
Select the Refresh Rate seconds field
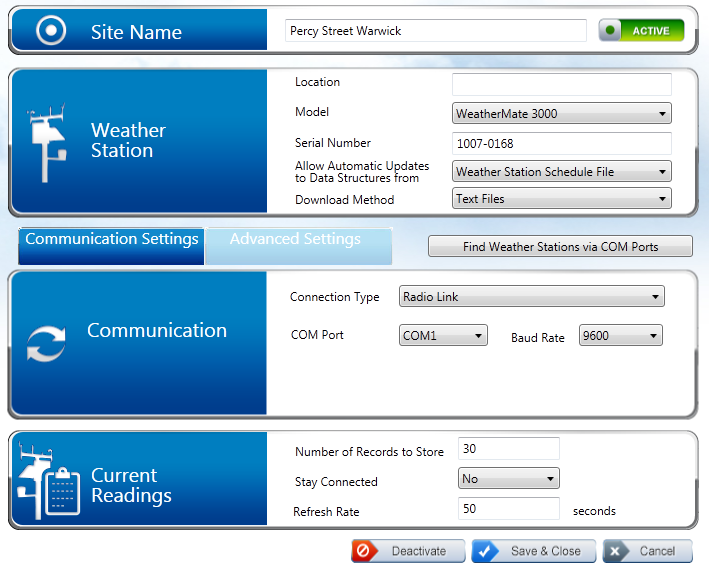(508, 510)
